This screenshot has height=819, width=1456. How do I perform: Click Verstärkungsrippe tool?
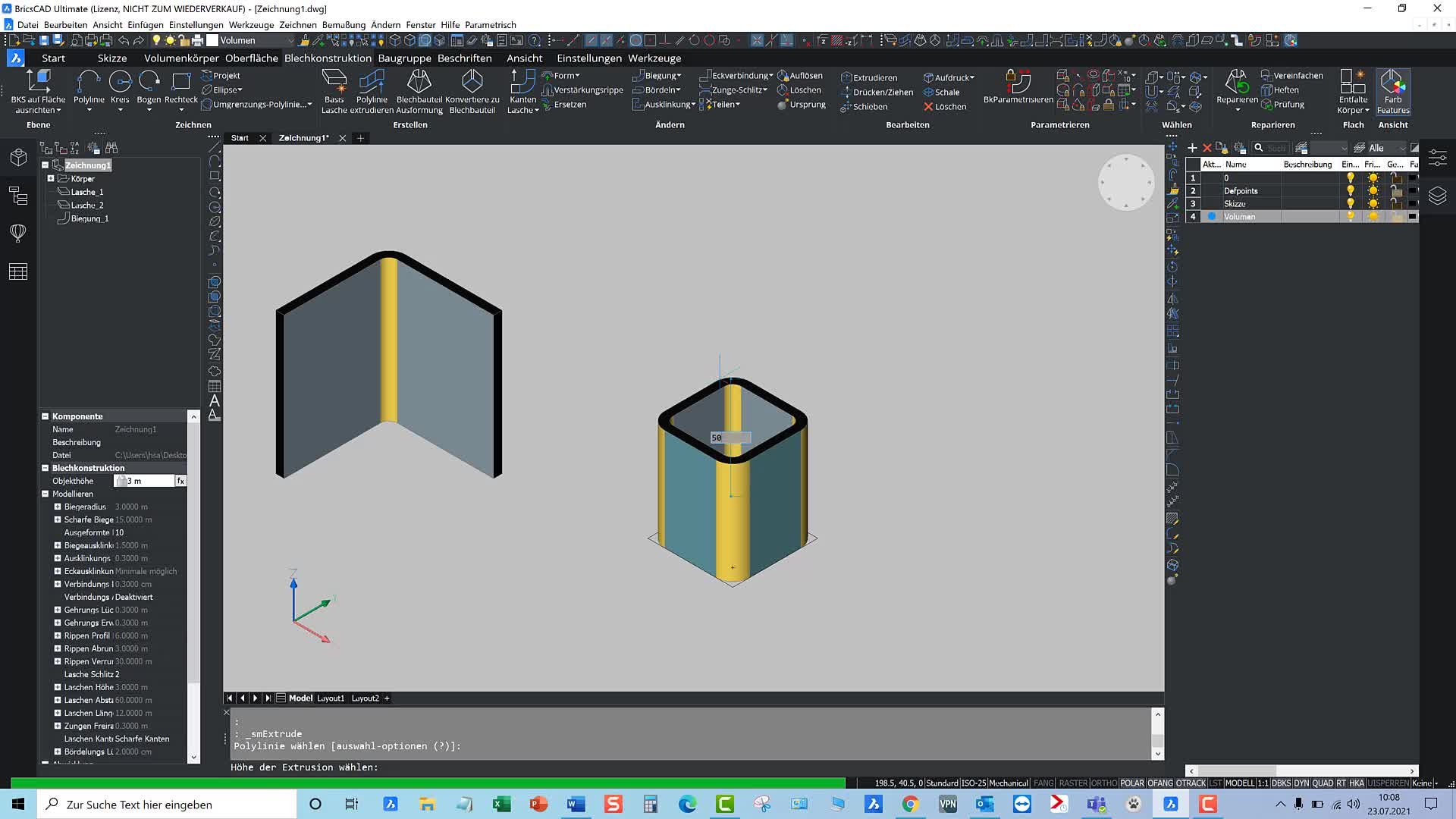pyautogui.click(x=582, y=90)
